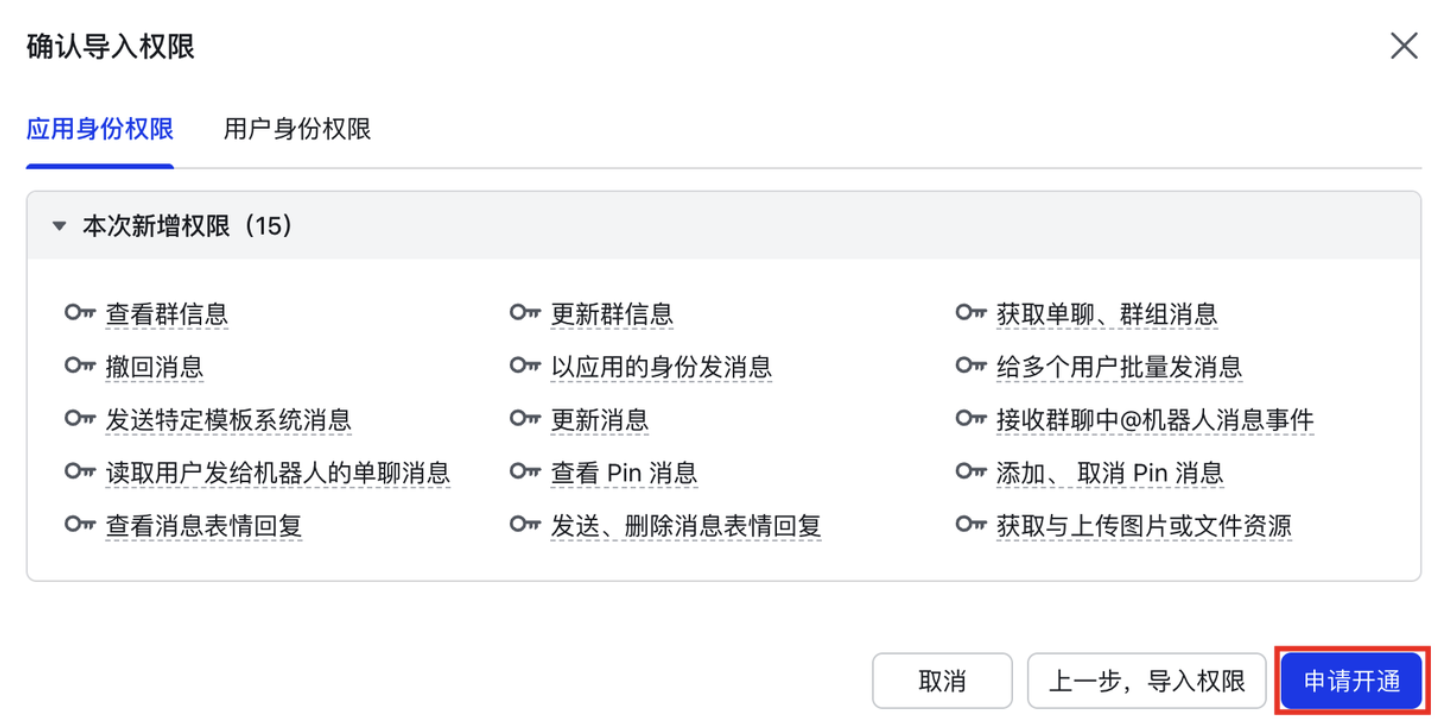Click the 申请开通 button
Image resolution: width=1438 pixels, height=728 pixels.
tap(1352, 680)
